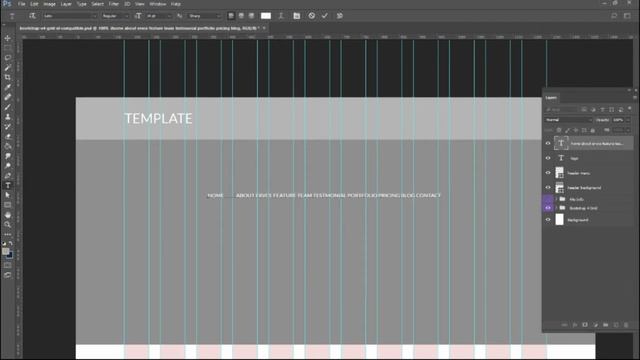The height and width of the screenshot is (360, 640).
Task: Select the Pen tool
Action: [x=8, y=176]
